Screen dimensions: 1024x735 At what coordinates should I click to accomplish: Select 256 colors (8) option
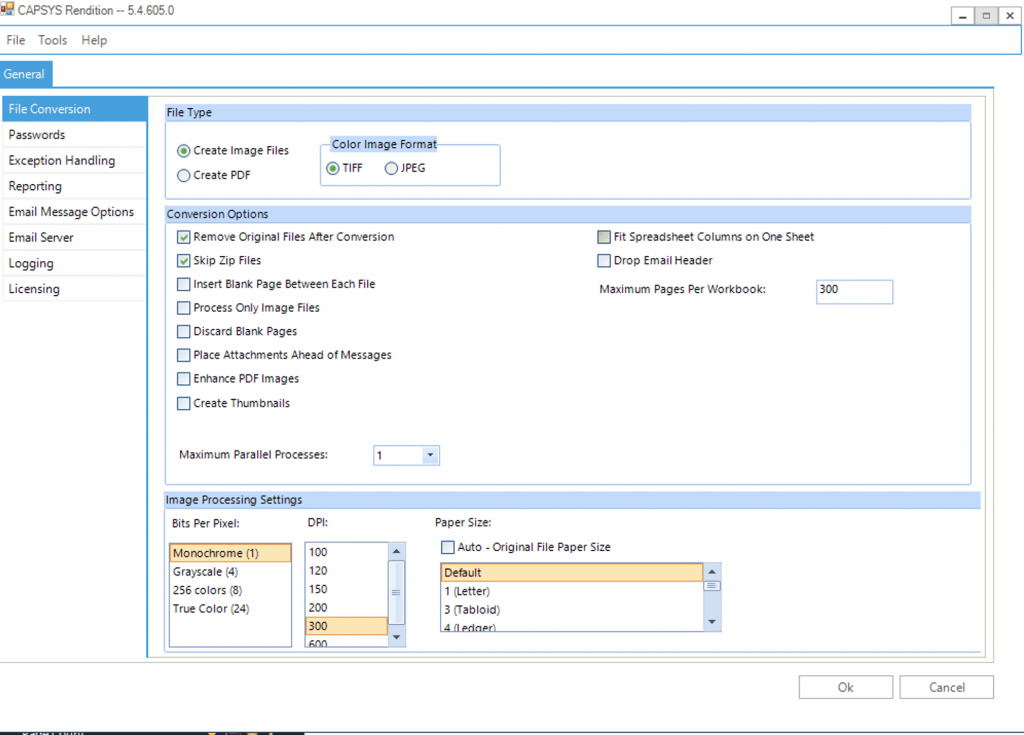(230, 590)
